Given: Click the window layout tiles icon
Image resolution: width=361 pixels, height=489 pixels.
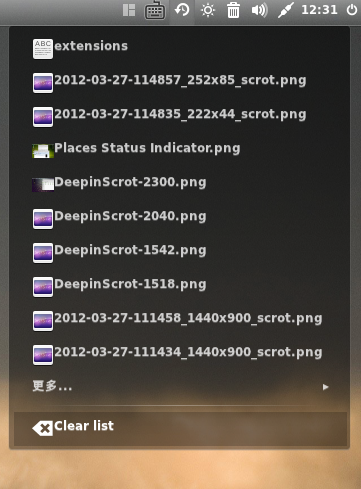Looking at the screenshot, I should (x=129, y=10).
